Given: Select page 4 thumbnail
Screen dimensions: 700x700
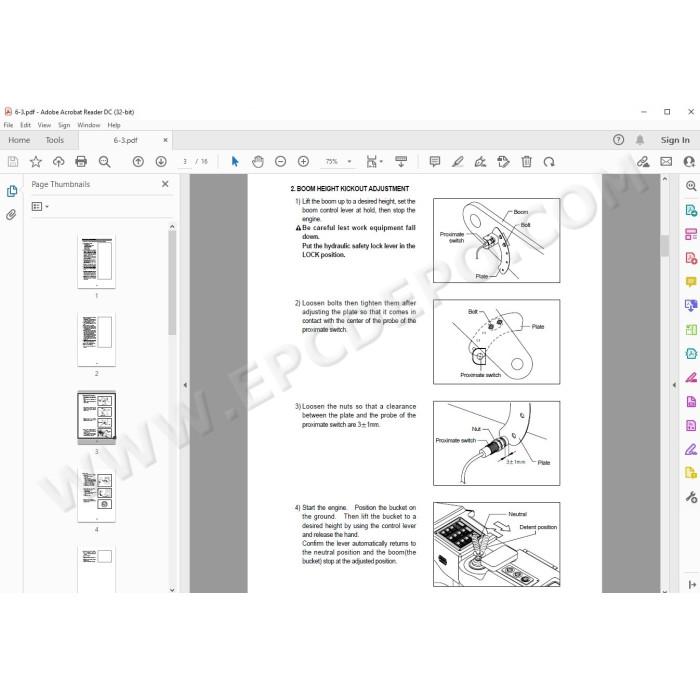Looking at the screenshot, I should tap(96, 495).
